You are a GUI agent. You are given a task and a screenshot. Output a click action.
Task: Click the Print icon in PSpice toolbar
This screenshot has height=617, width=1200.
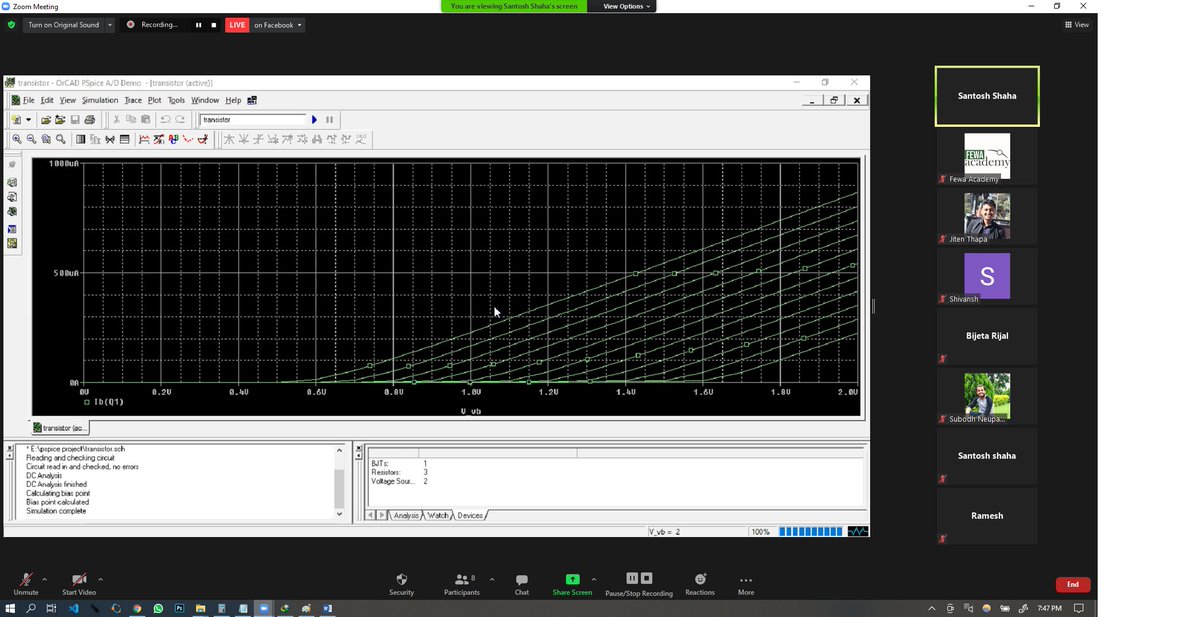(89, 119)
